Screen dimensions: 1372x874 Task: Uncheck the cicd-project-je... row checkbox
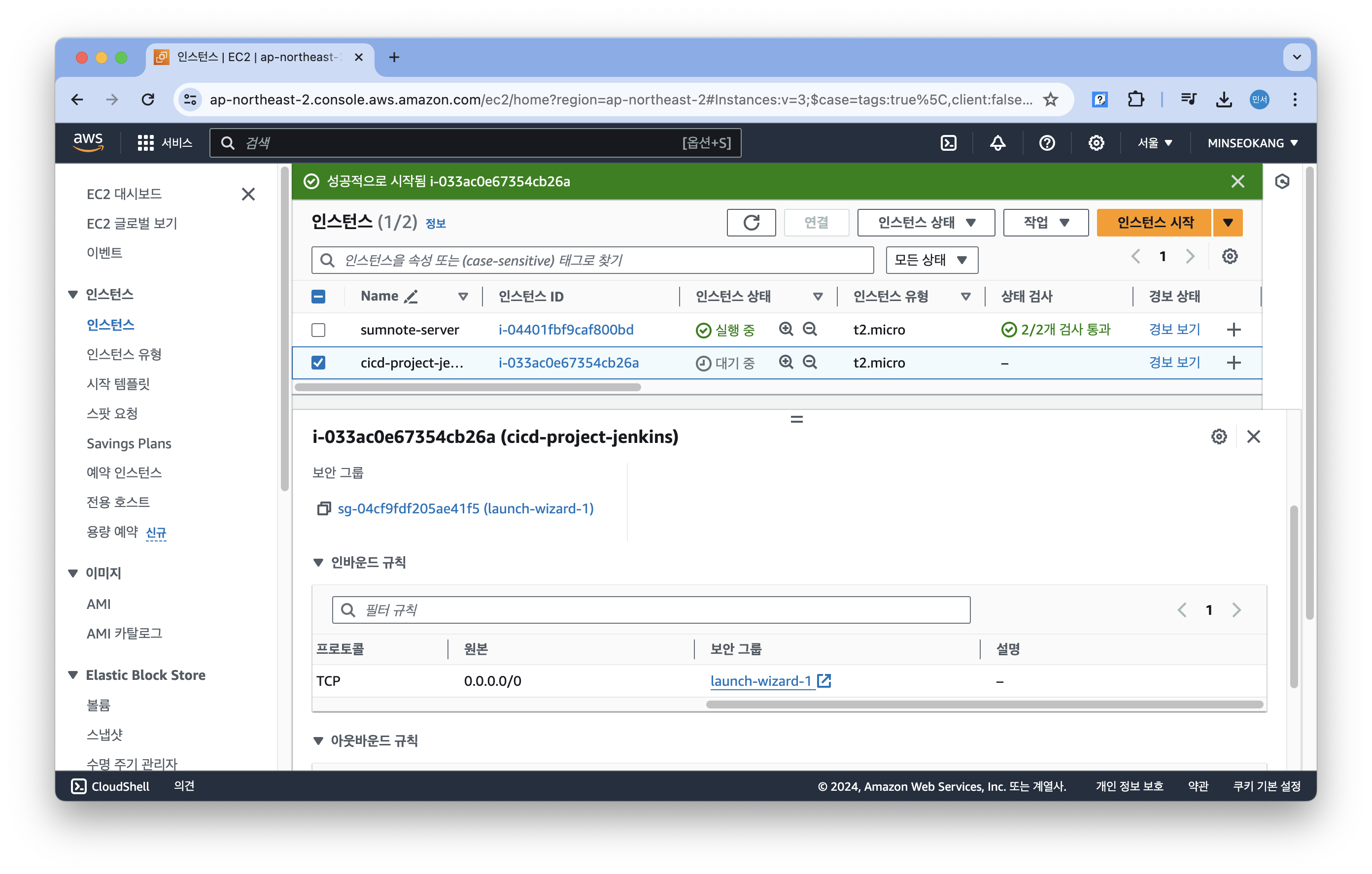pyautogui.click(x=318, y=363)
